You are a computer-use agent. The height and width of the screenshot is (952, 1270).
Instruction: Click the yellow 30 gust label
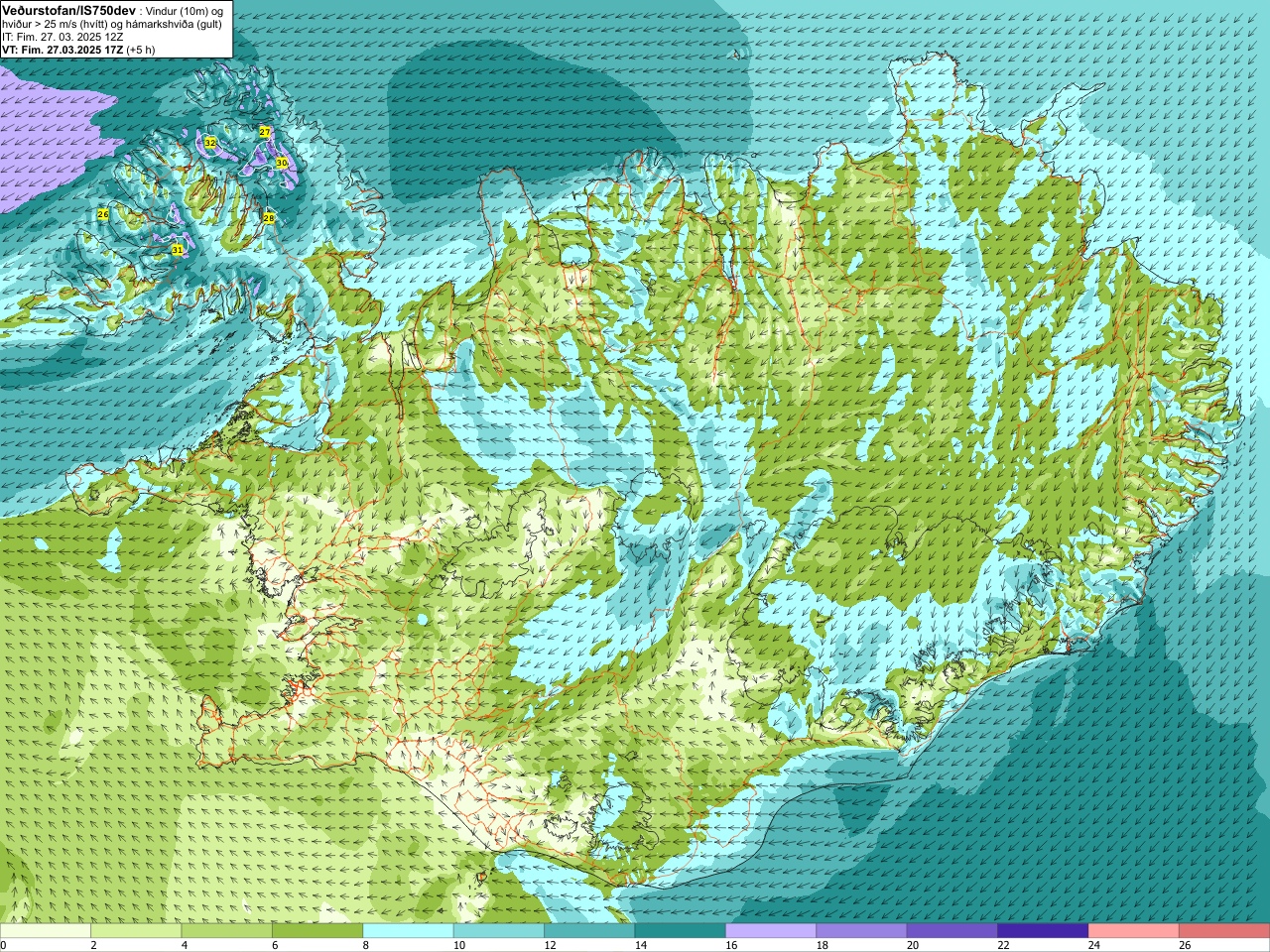coord(282,163)
